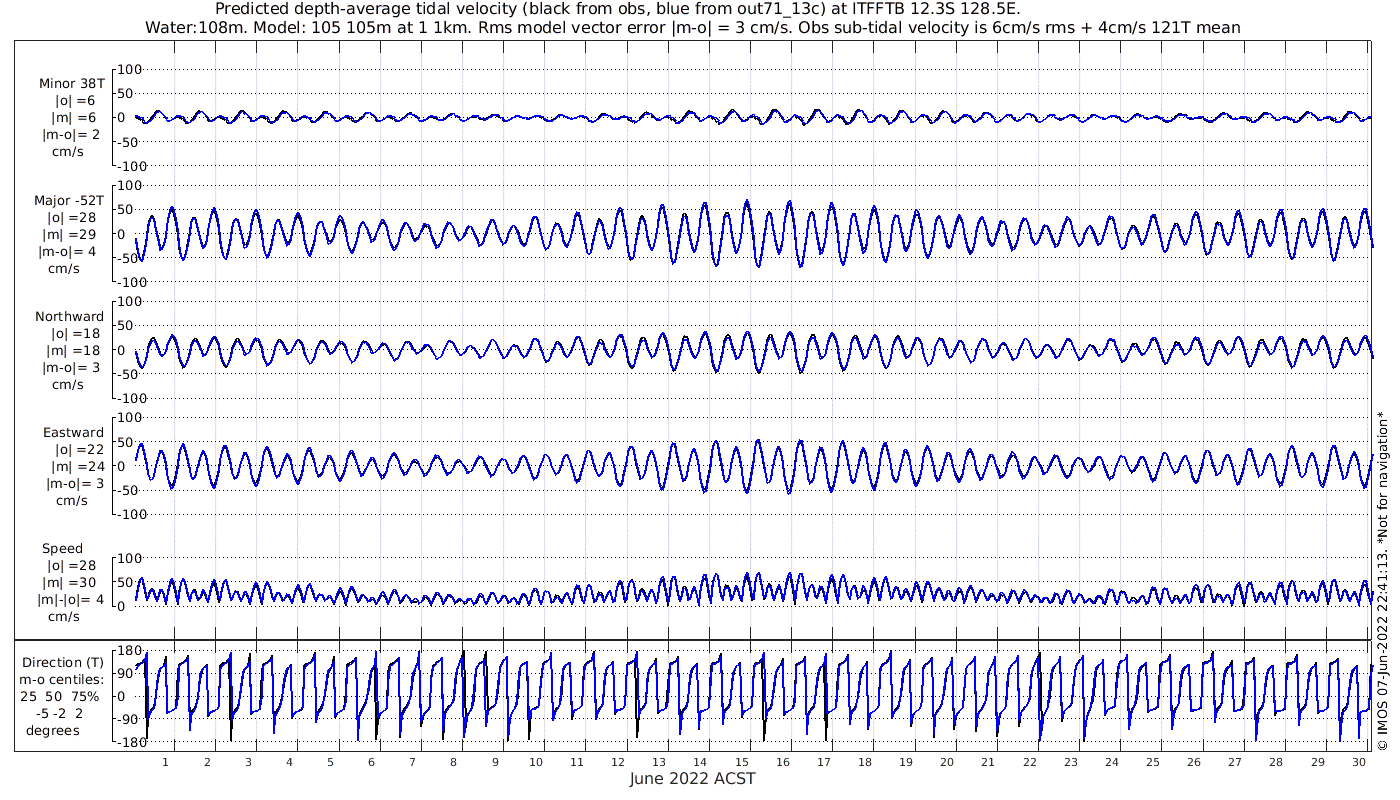Click the "-90" tick of Direction axis

[128, 720]
